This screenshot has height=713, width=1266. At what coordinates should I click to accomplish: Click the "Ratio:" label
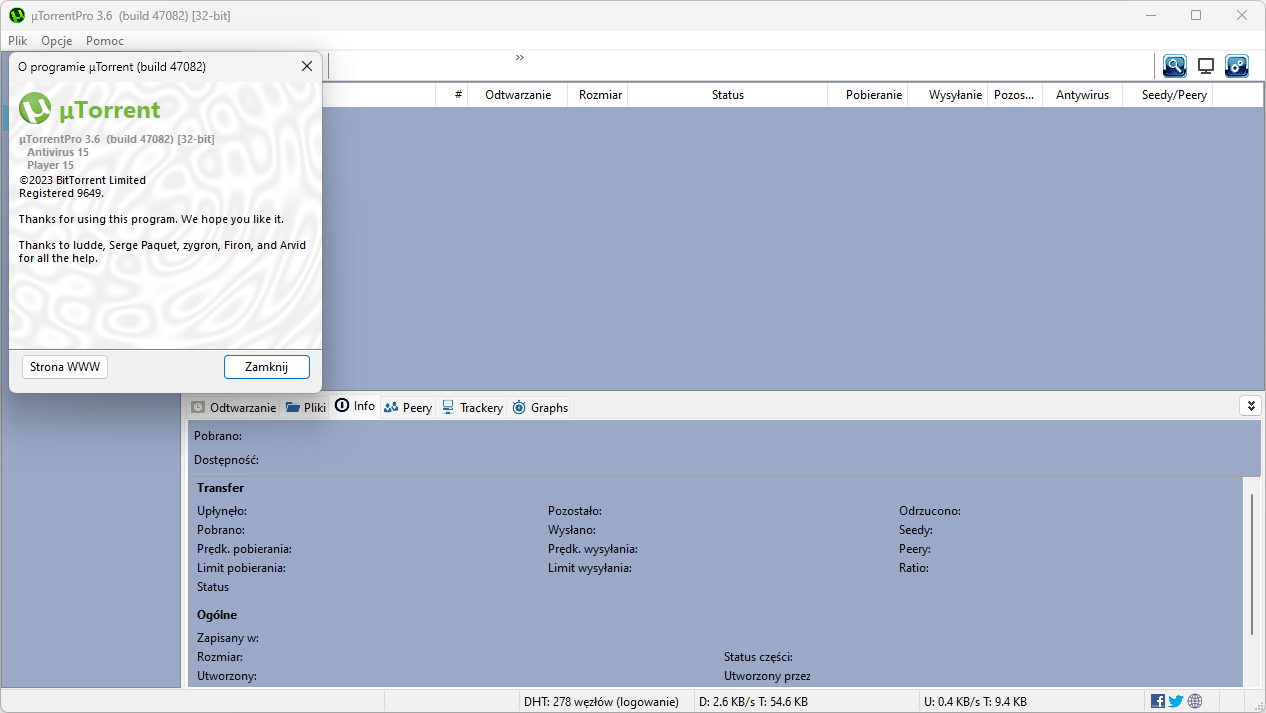(914, 568)
